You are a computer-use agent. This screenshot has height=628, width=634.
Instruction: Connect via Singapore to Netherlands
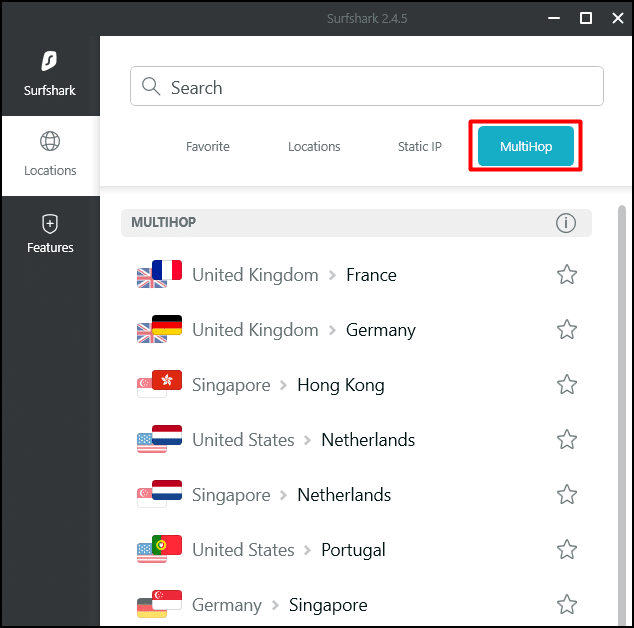(x=356, y=495)
